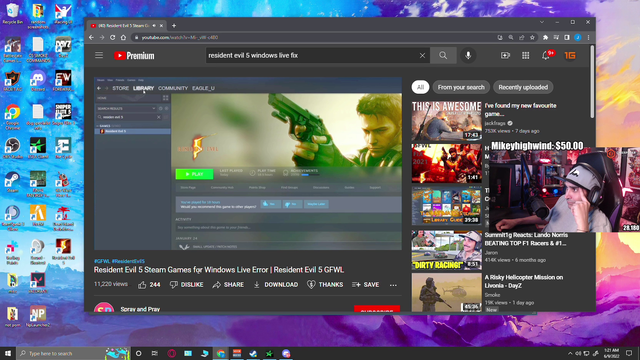Screen dimensions: 640x360
Task: Open Chrome profile avatar
Action: 578,38
